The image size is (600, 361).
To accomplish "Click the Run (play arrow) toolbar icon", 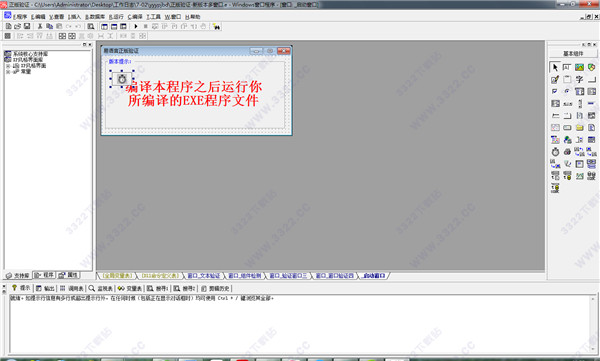I will pos(136,26).
